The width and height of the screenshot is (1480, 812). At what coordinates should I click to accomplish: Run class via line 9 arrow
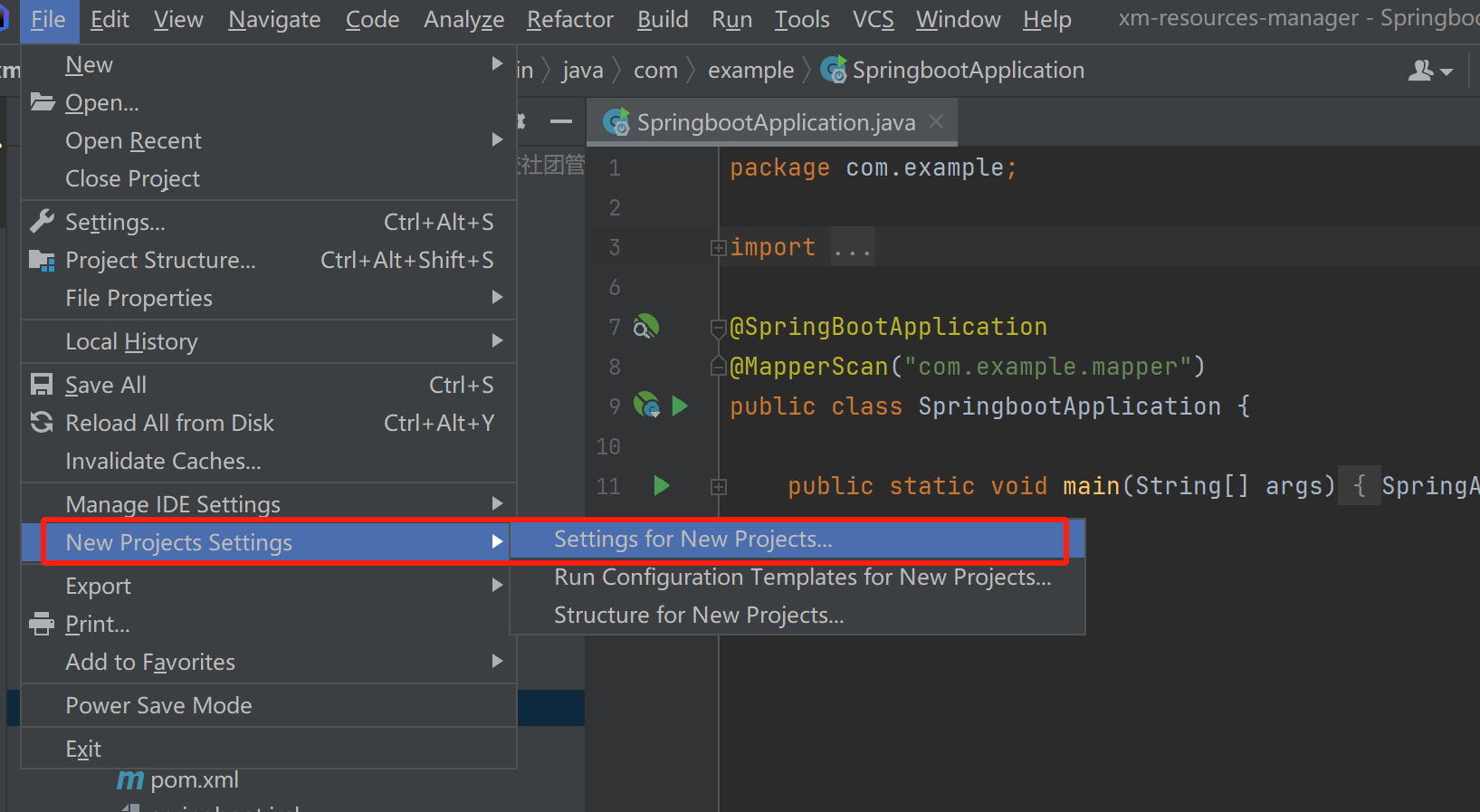[680, 406]
